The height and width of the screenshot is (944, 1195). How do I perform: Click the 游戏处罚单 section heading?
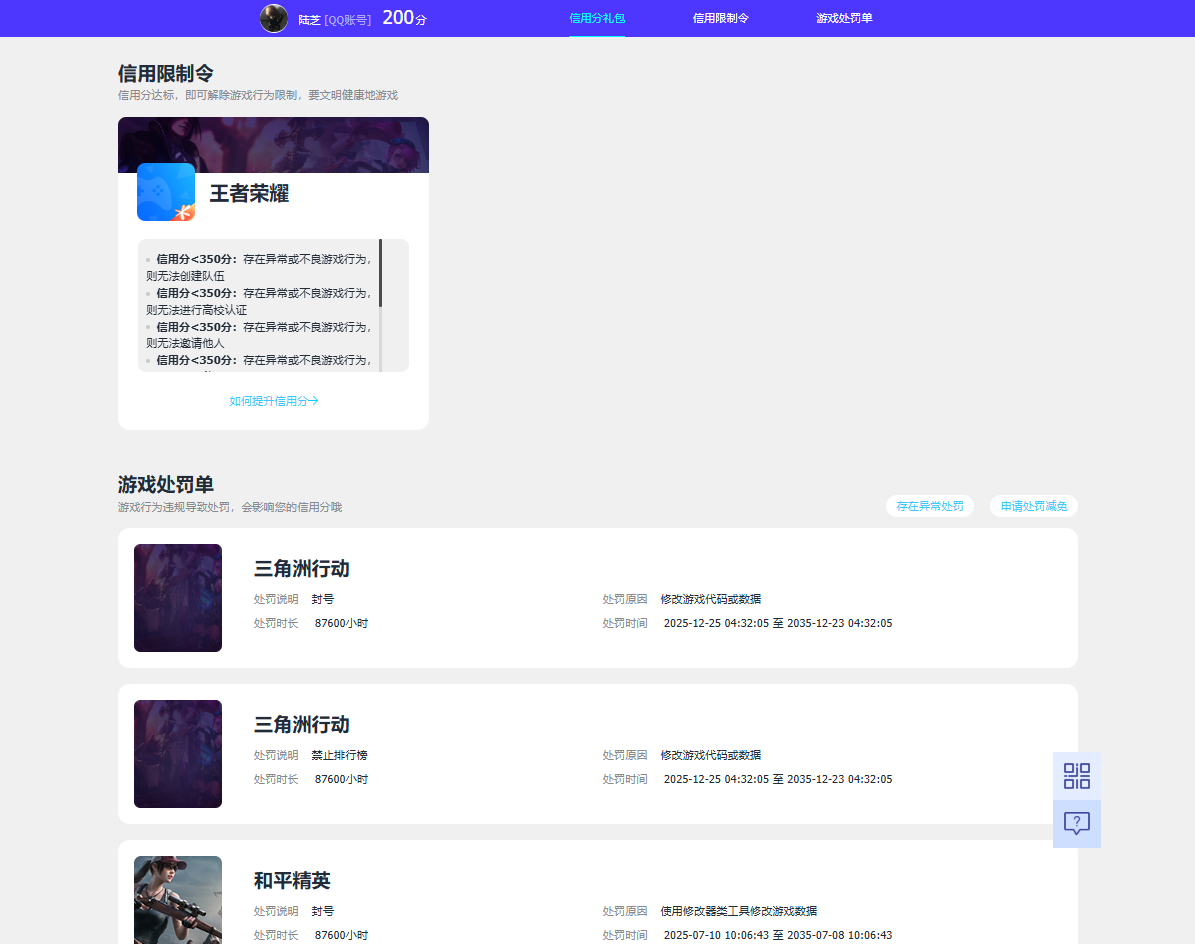pos(165,485)
